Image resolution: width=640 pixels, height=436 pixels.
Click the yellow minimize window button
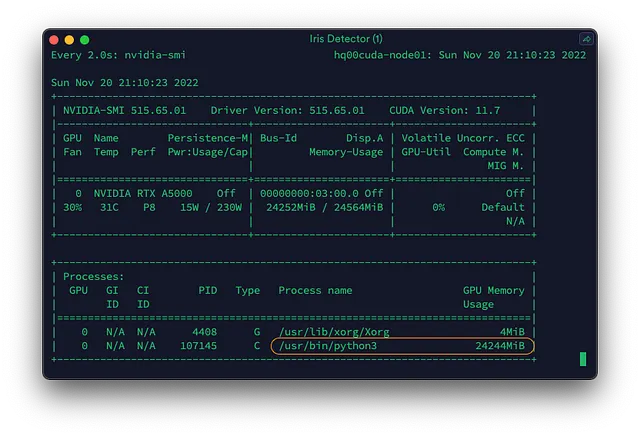pyautogui.click(x=69, y=40)
